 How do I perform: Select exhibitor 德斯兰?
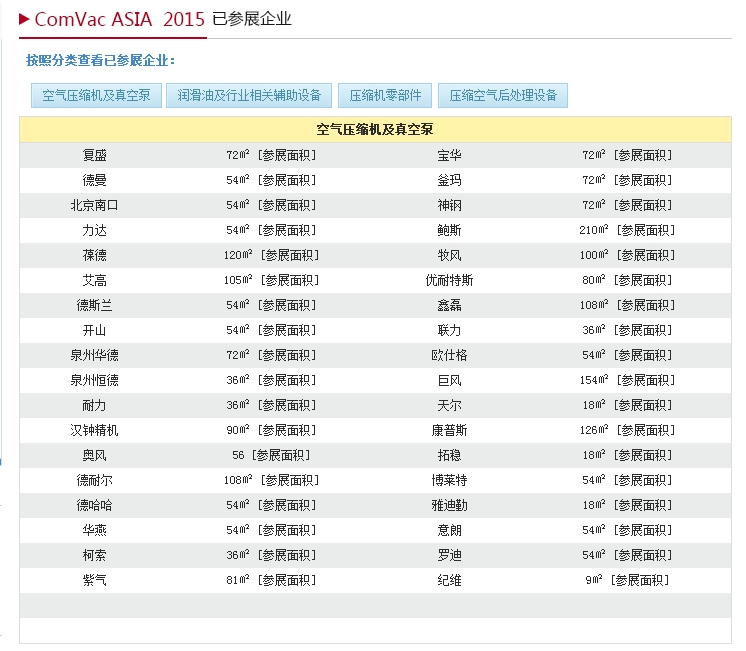tap(94, 305)
